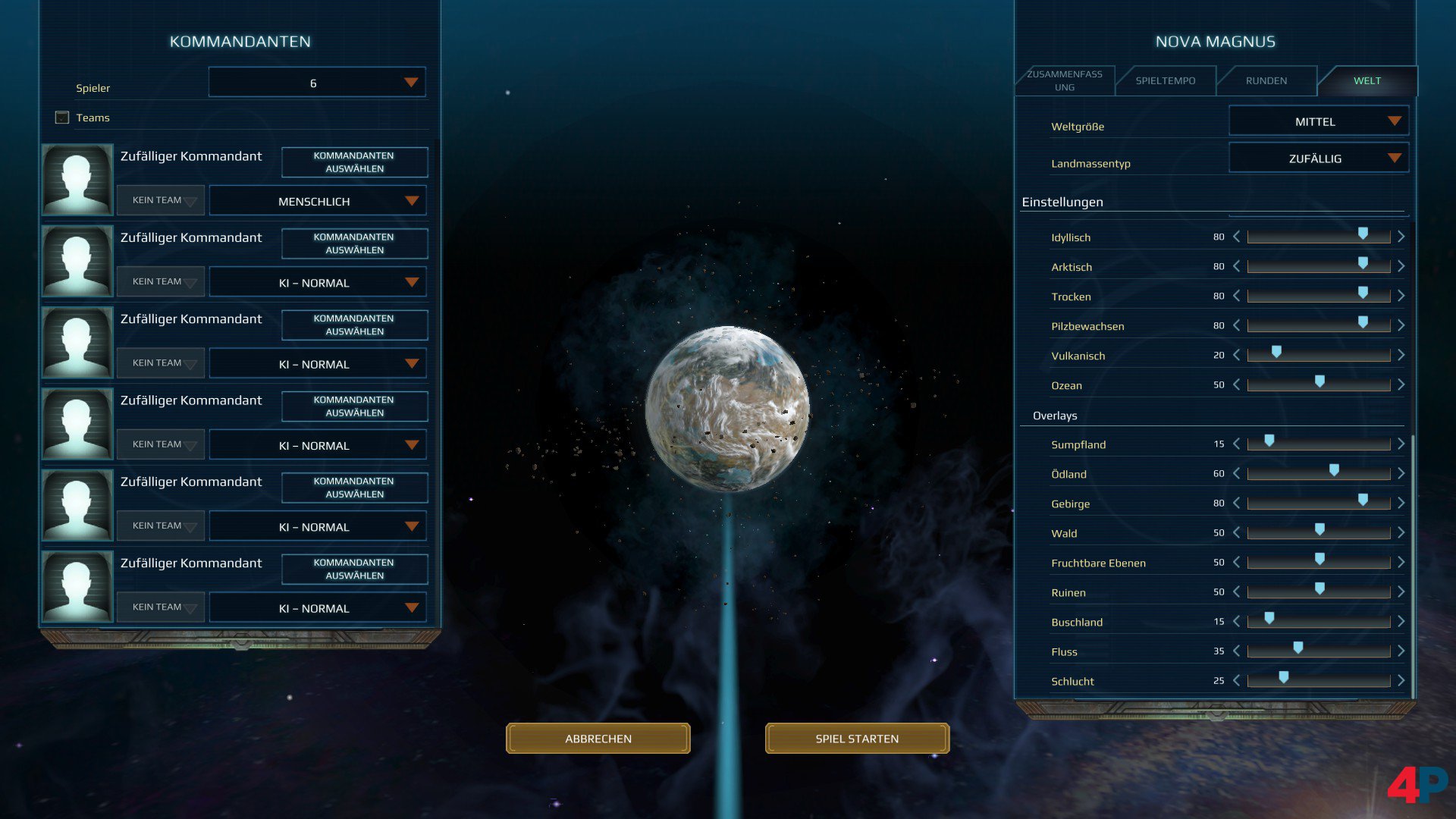The image size is (1456, 819).
Task: Decrease the Gebirge value with left arrow
Action: click(1237, 502)
